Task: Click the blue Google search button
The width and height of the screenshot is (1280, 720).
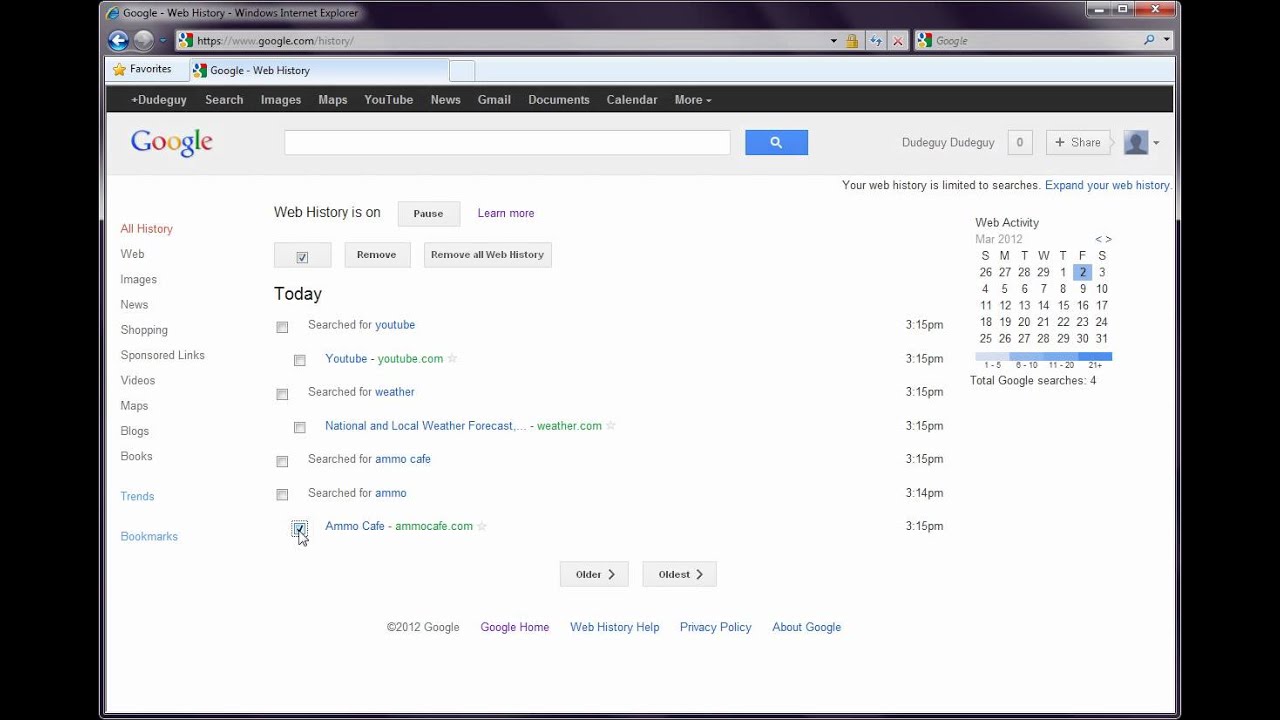Action: click(x=776, y=142)
